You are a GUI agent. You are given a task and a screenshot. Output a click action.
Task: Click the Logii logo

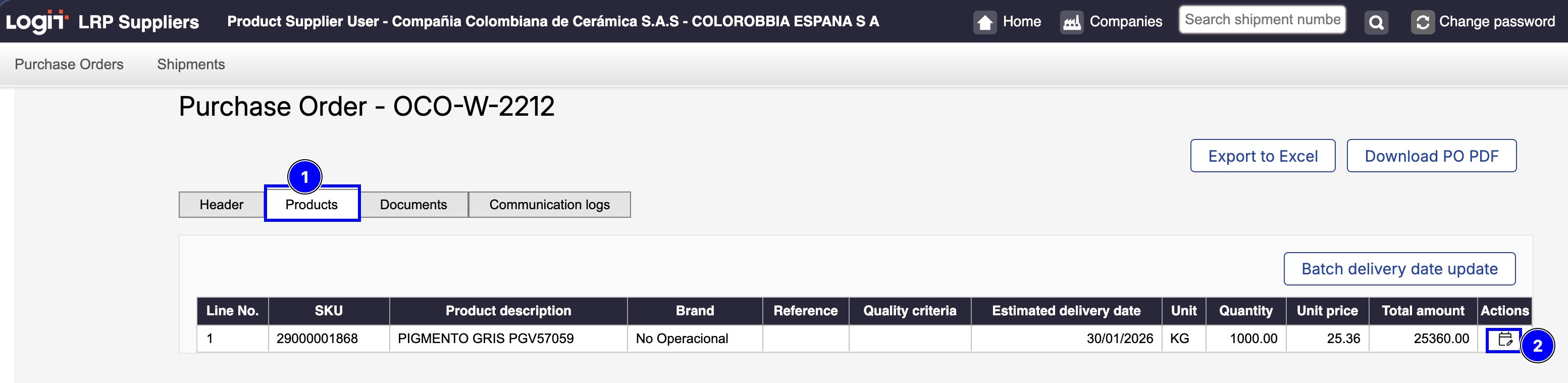[x=36, y=21]
